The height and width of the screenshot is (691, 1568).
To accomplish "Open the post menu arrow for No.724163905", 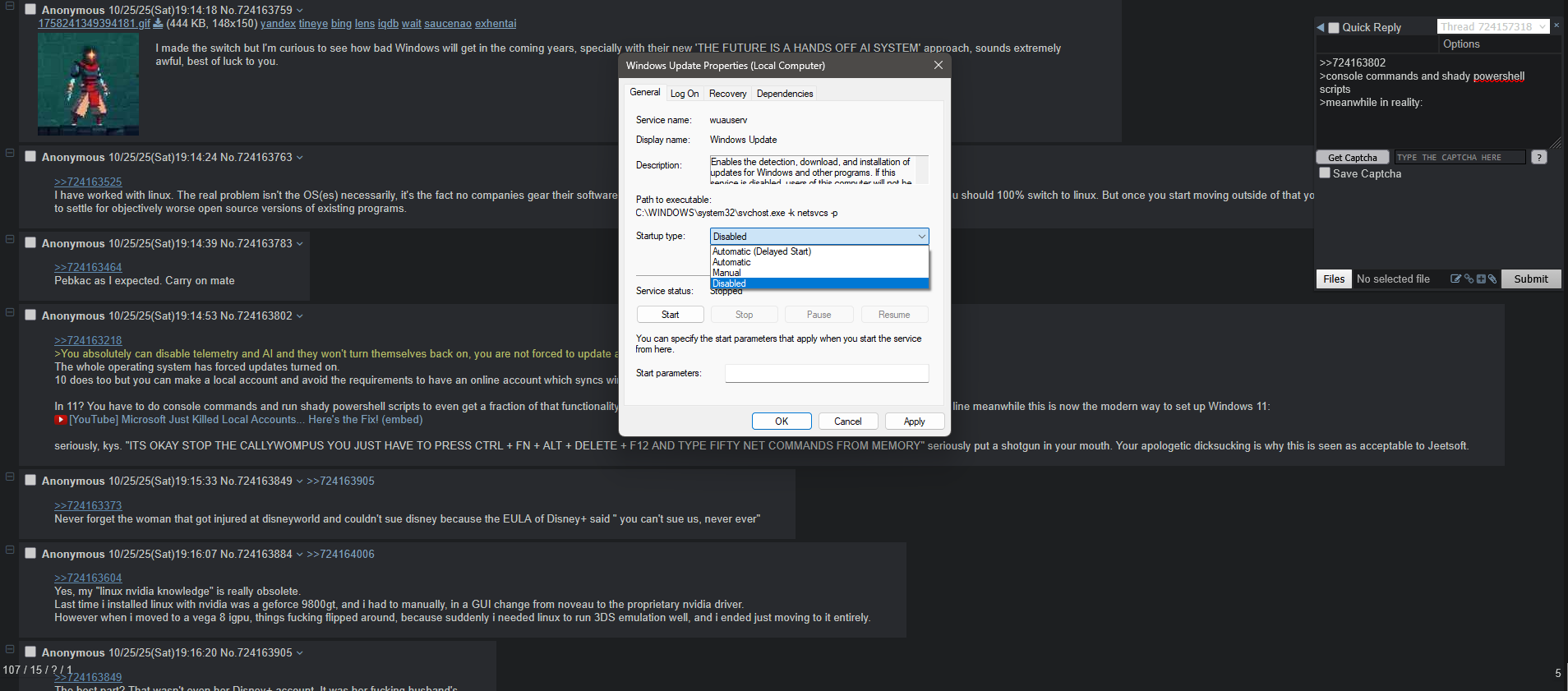I will (300, 653).
